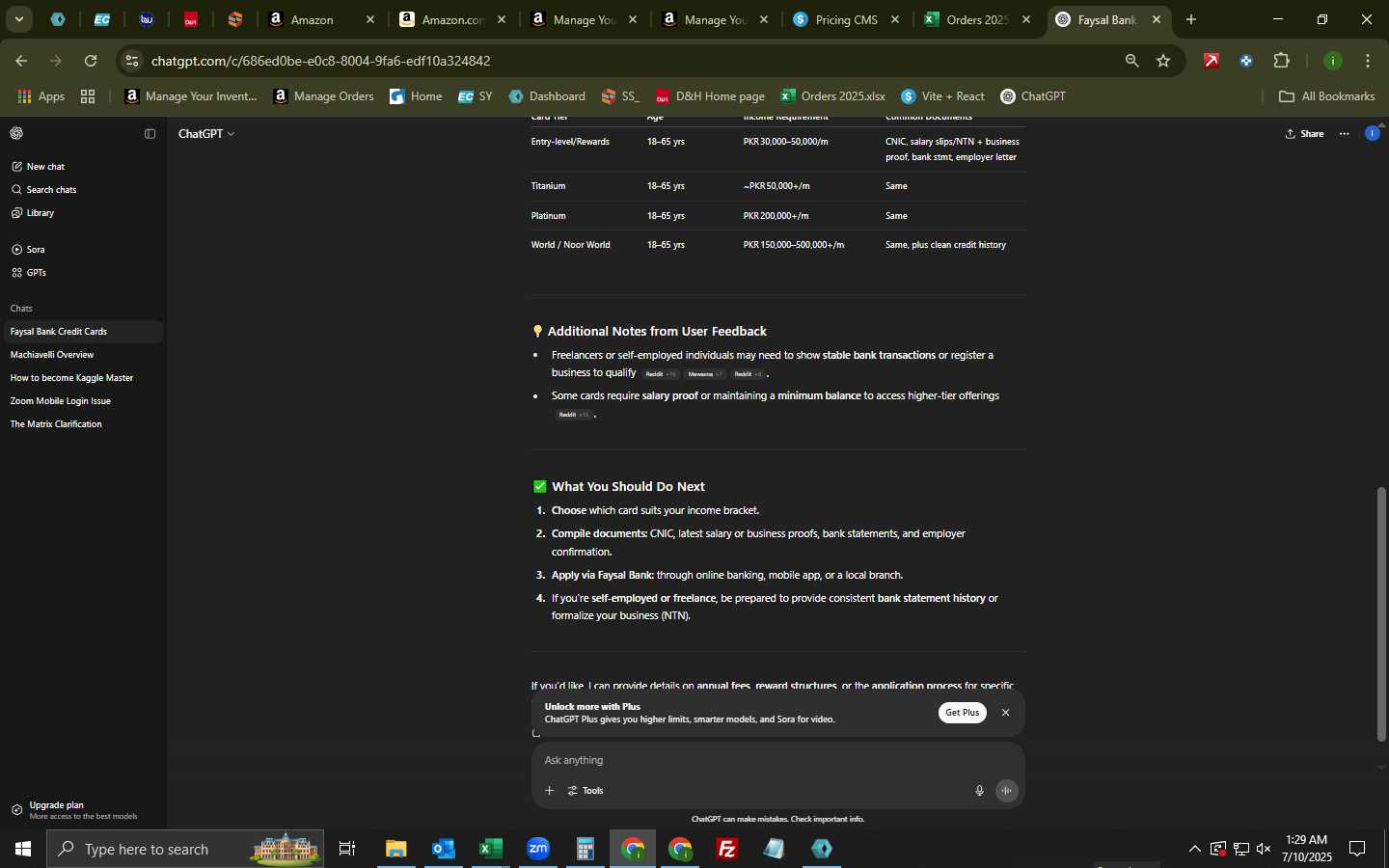Reload the page
The width and height of the screenshot is (1389, 868).
point(91,61)
